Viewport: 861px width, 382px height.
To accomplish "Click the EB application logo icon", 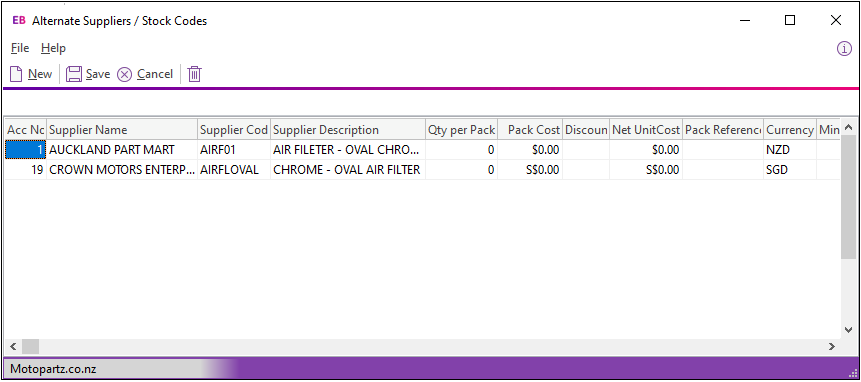I will [19, 21].
